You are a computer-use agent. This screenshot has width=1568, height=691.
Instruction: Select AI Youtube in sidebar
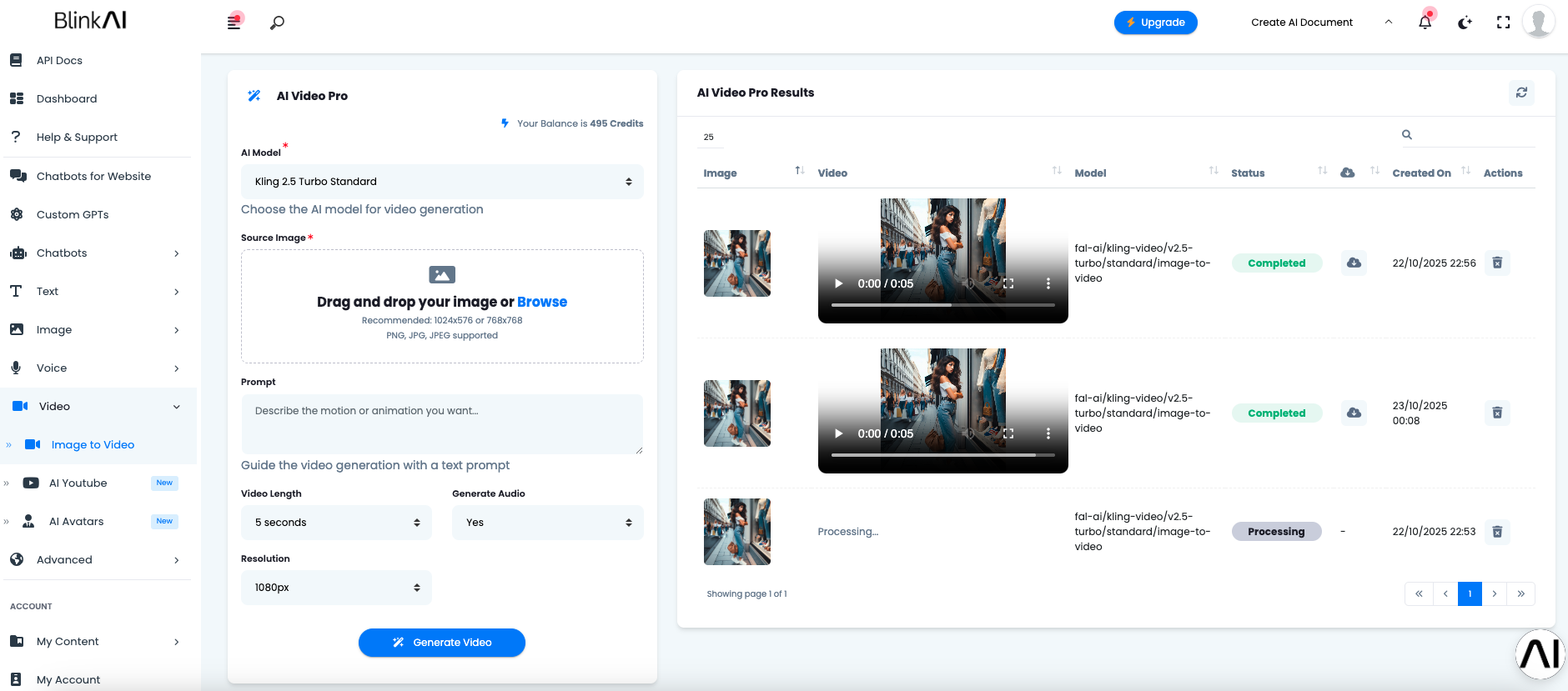click(78, 483)
